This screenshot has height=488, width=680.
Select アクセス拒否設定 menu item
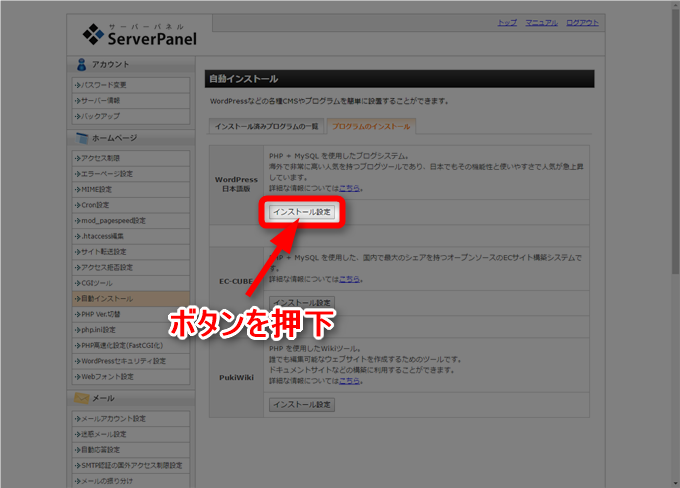coord(131,268)
